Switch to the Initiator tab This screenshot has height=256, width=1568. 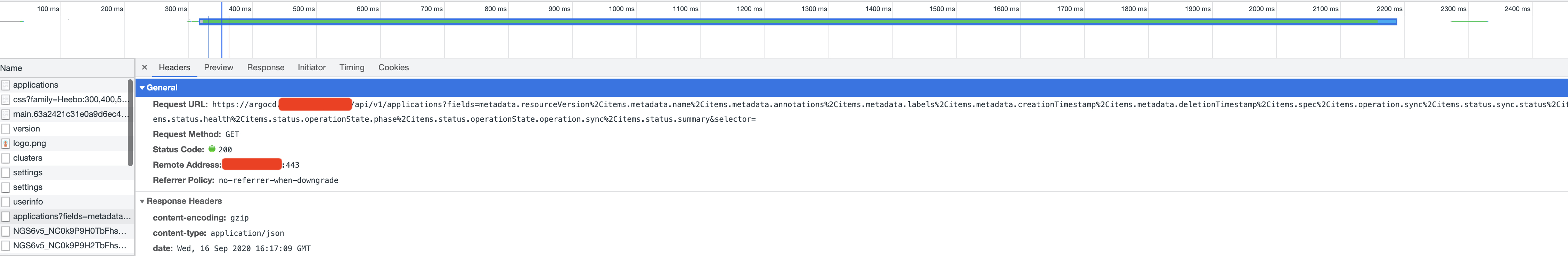point(312,68)
